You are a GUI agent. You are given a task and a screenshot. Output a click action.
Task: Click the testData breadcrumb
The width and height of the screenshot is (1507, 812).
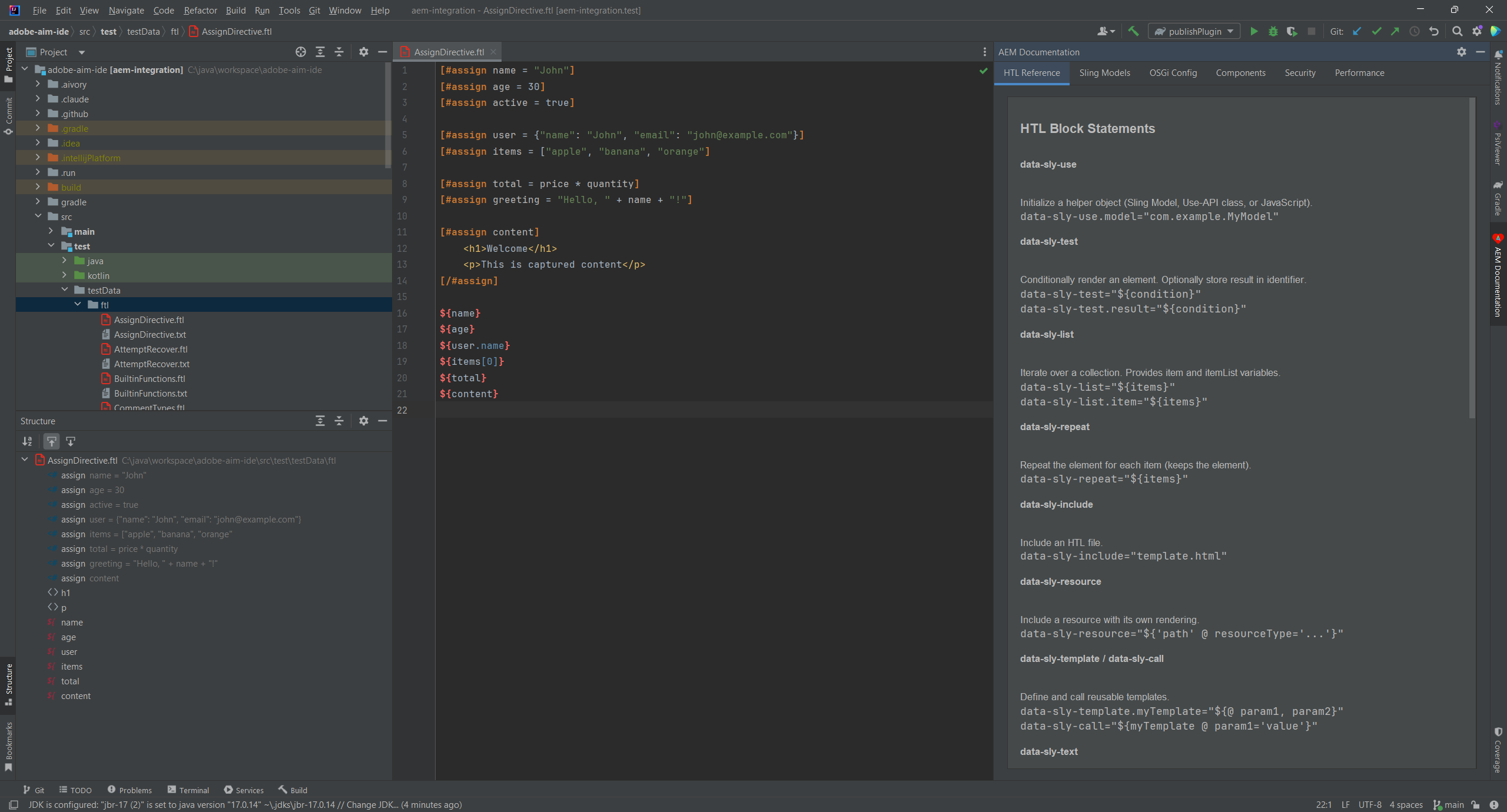(143, 32)
